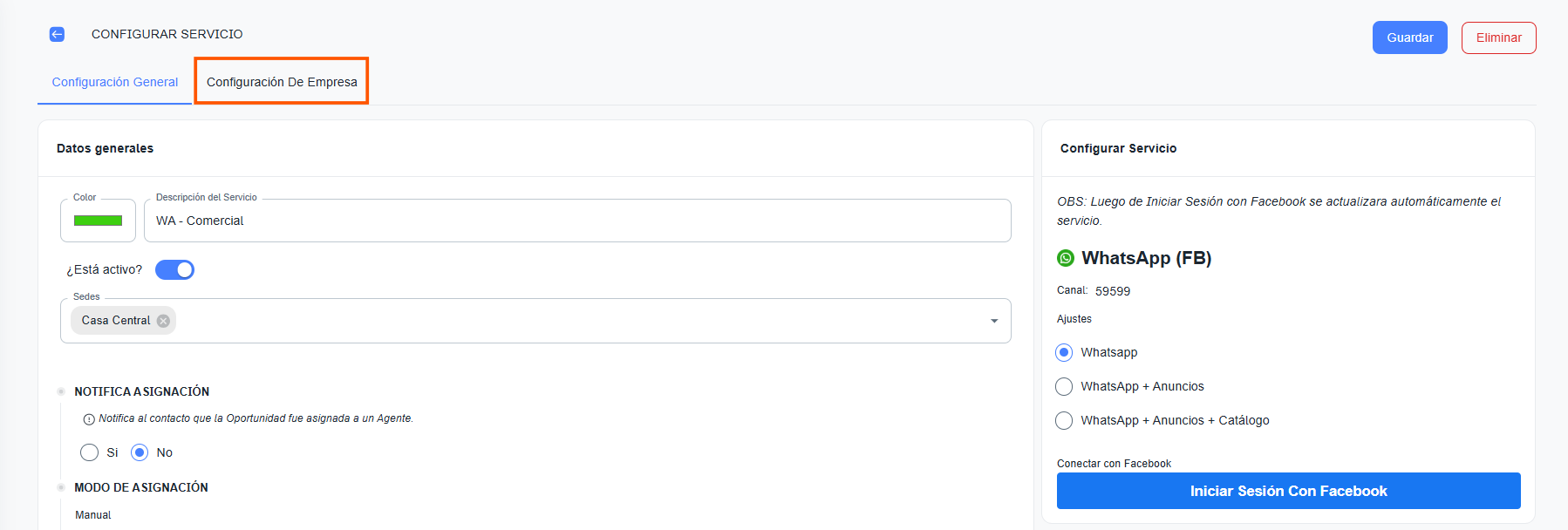Remove the Casa Central chip
Viewport: 1568px width, 530px height.
(163, 321)
